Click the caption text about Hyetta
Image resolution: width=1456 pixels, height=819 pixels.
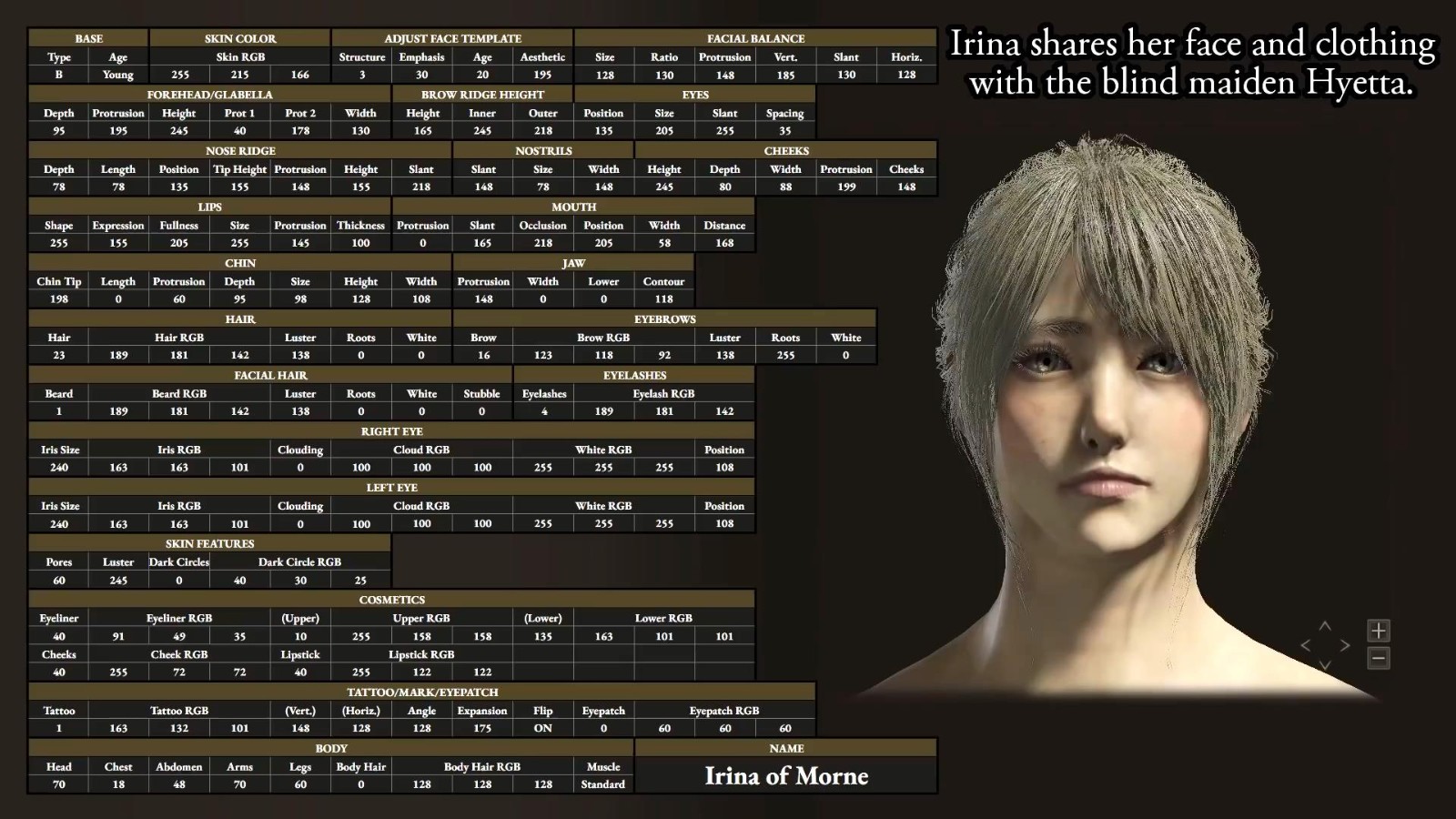point(1191,63)
